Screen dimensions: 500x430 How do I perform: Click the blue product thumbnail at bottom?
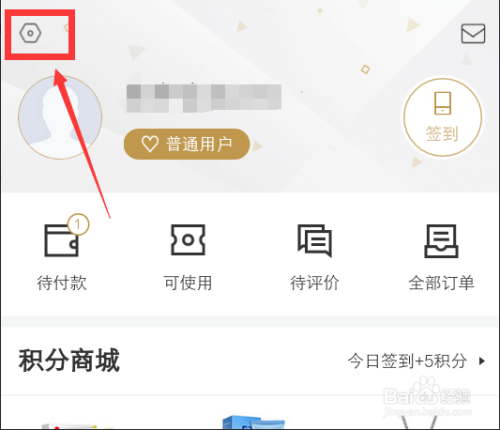(x=253, y=422)
